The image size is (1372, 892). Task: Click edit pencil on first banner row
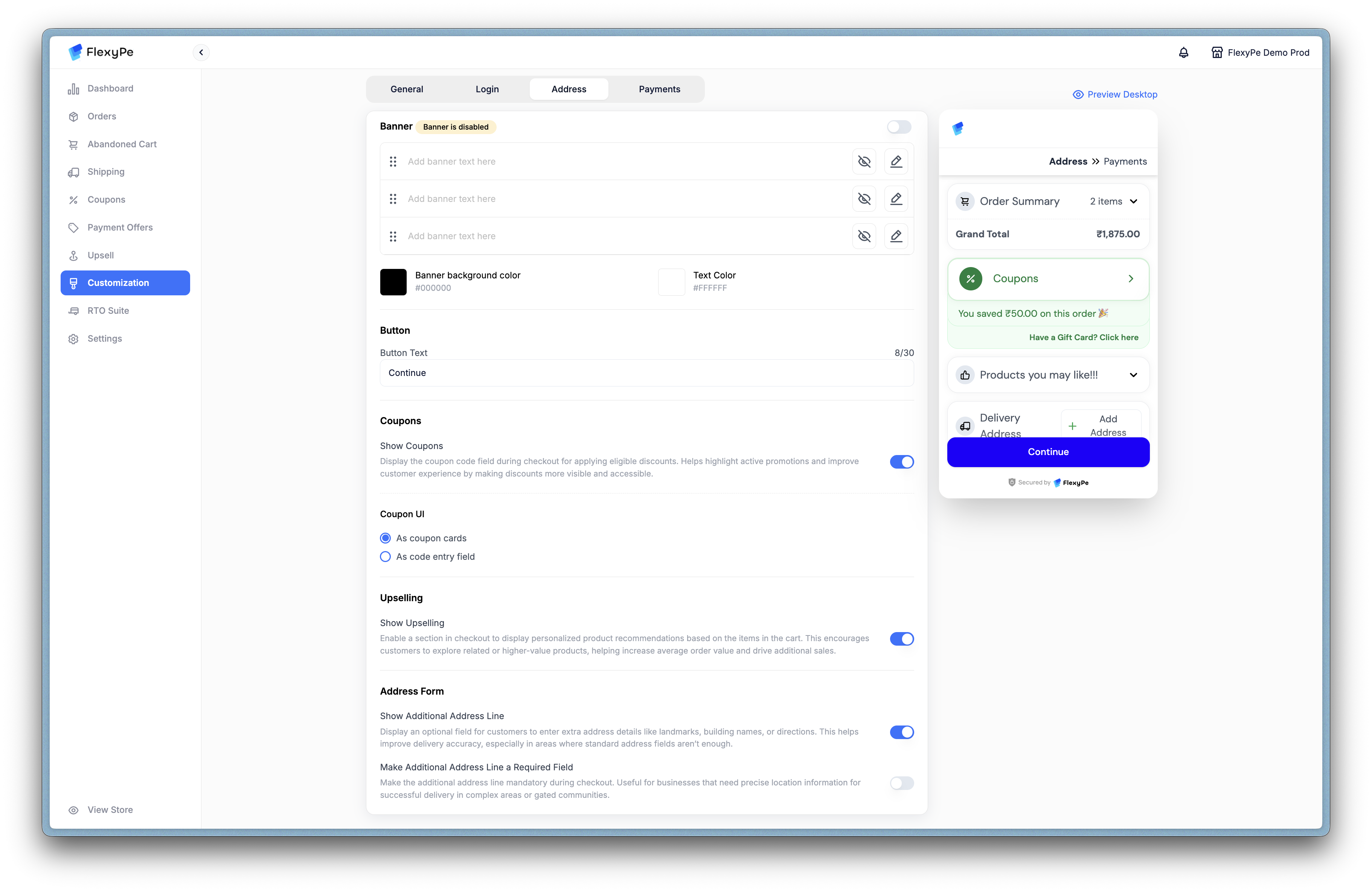click(x=896, y=162)
